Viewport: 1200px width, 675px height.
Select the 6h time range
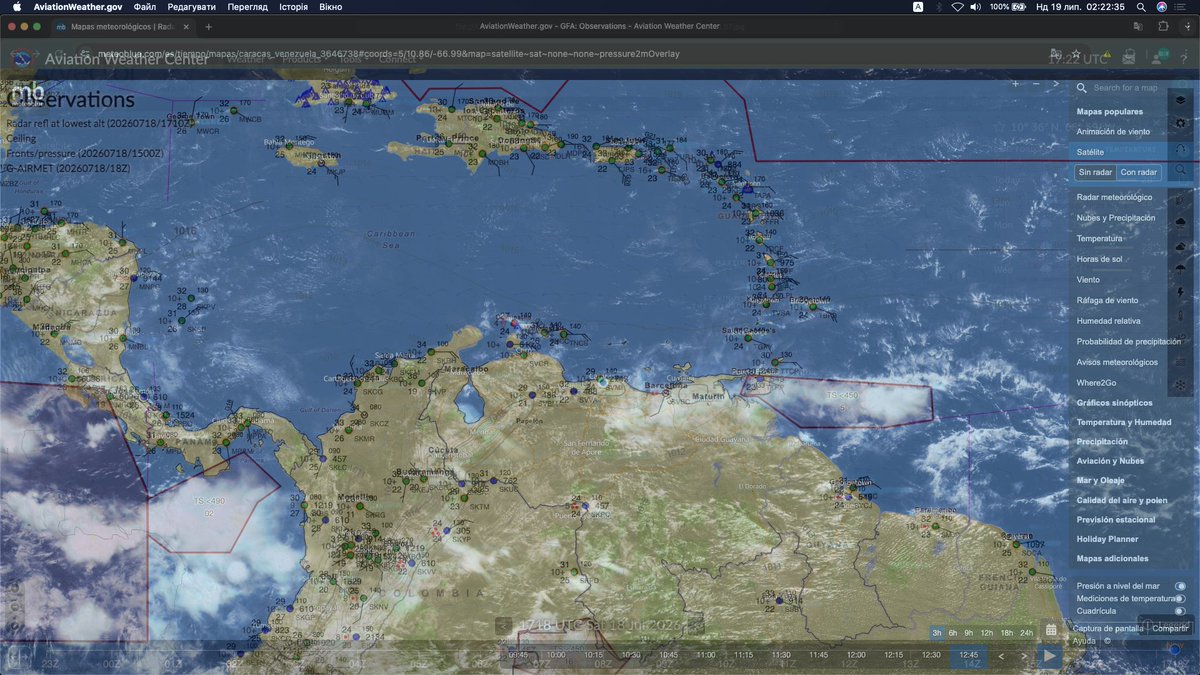(953, 632)
